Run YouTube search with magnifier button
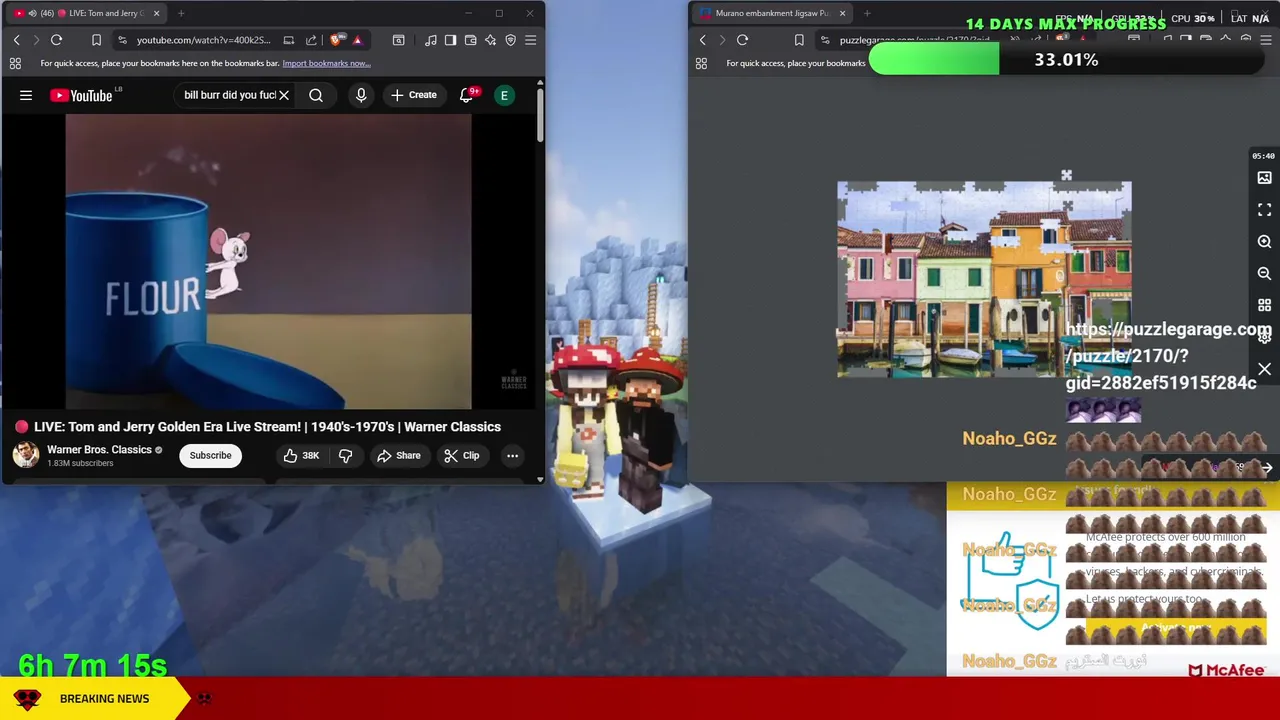Viewport: 1280px width, 720px height. click(316, 95)
